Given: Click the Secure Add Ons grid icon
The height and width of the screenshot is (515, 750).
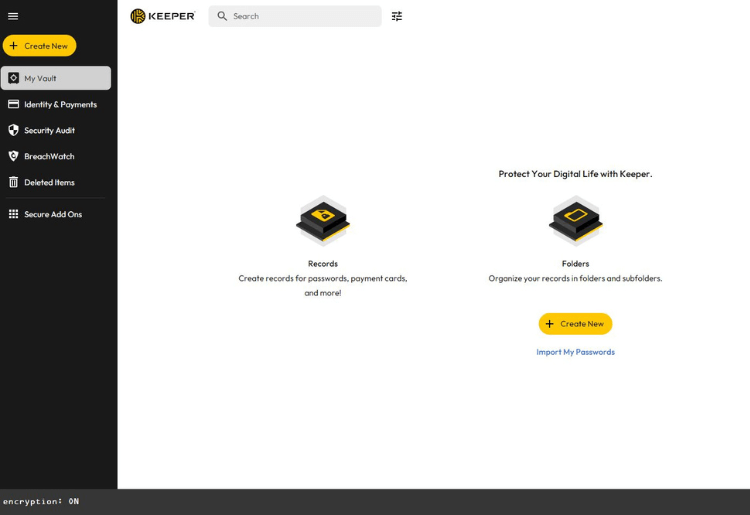Looking at the screenshot, I should (x=14, y=214).
